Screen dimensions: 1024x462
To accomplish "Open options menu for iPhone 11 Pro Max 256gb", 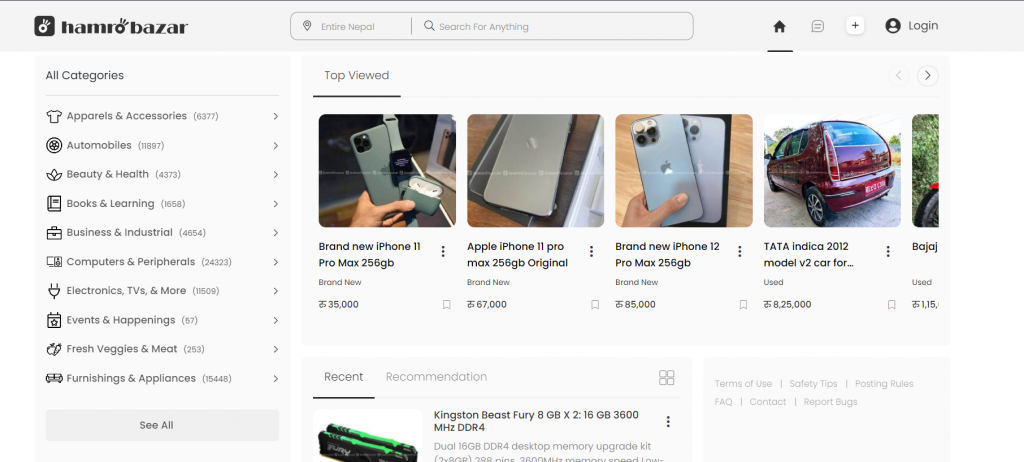I will [443, 251].
